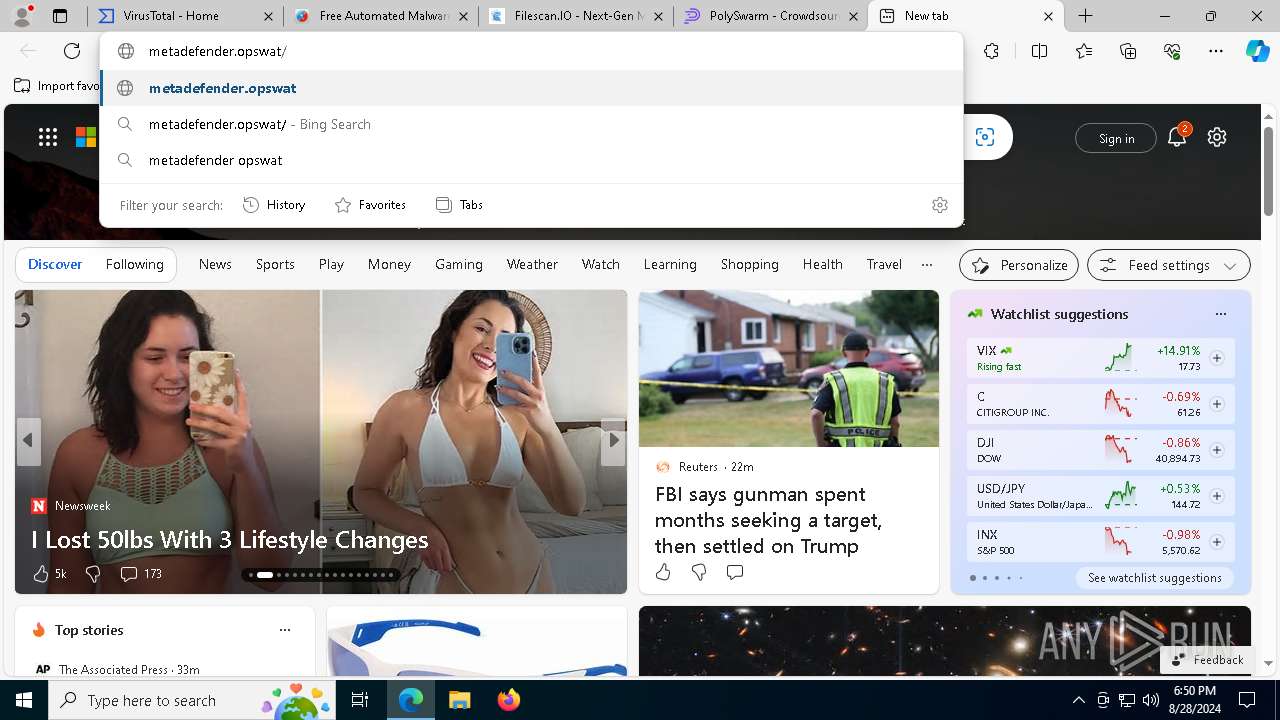
Task: Toggle split screen view icon
Action: [1039, 51]
